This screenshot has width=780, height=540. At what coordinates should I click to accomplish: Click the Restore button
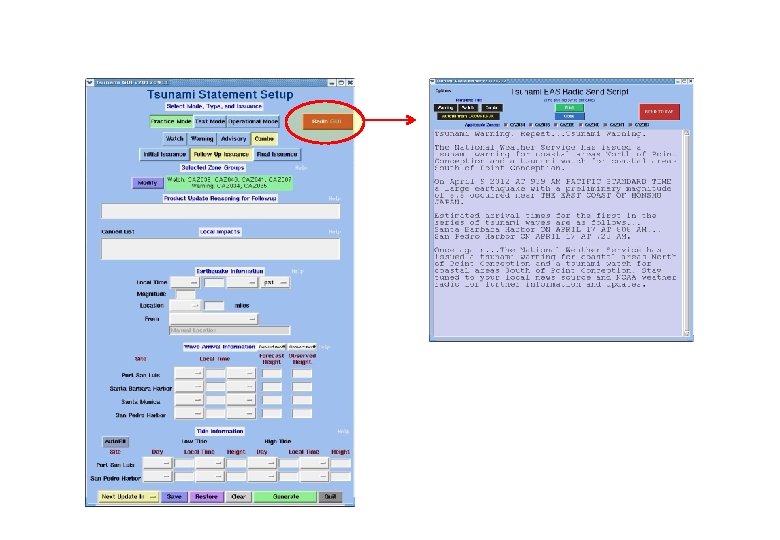(206, 497)
